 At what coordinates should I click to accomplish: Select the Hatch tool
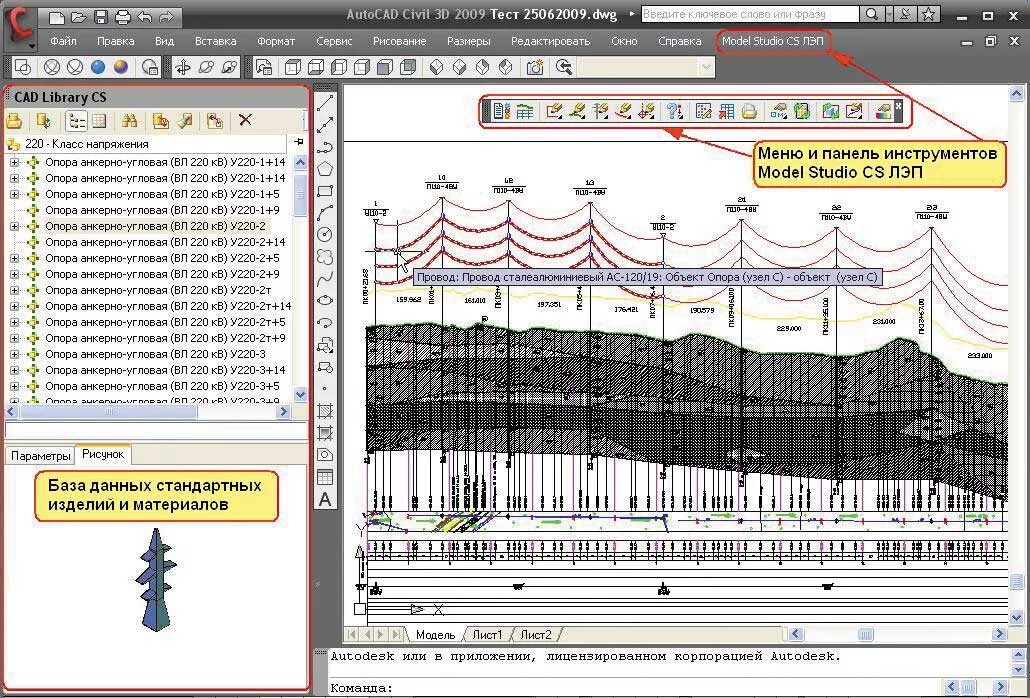click(325, 411)
